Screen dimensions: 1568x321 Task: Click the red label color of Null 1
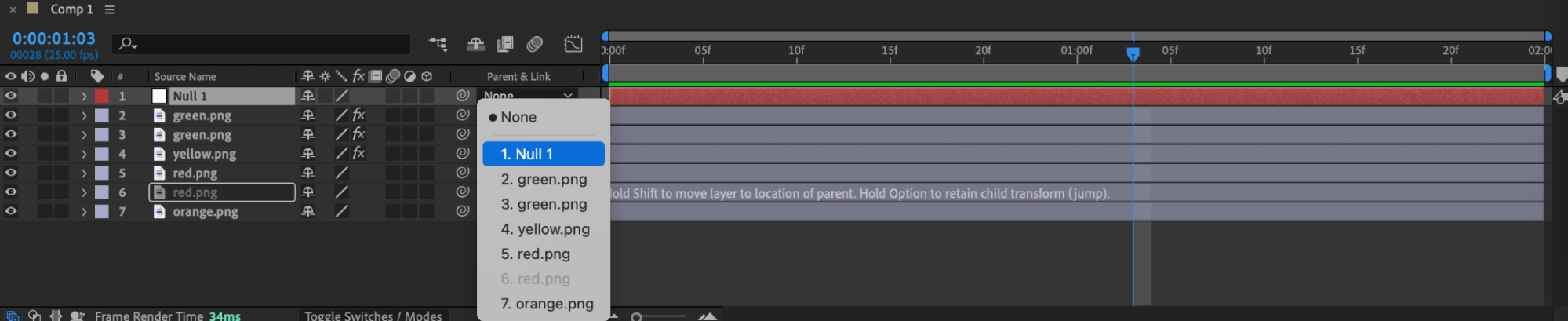(x=102, y=96)
